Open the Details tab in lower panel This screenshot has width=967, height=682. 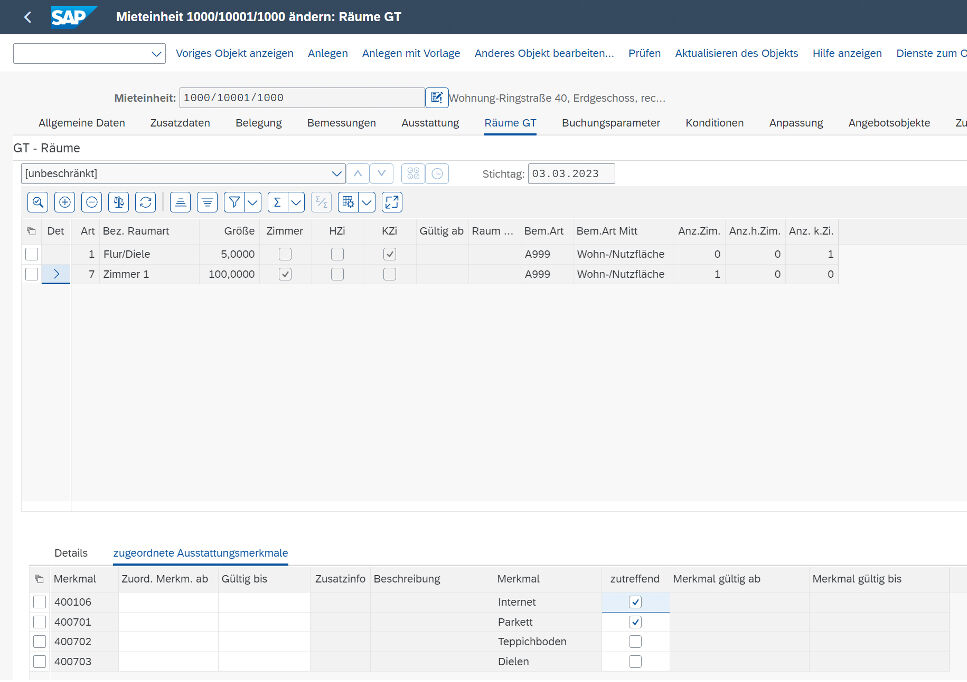coord(71,553)
